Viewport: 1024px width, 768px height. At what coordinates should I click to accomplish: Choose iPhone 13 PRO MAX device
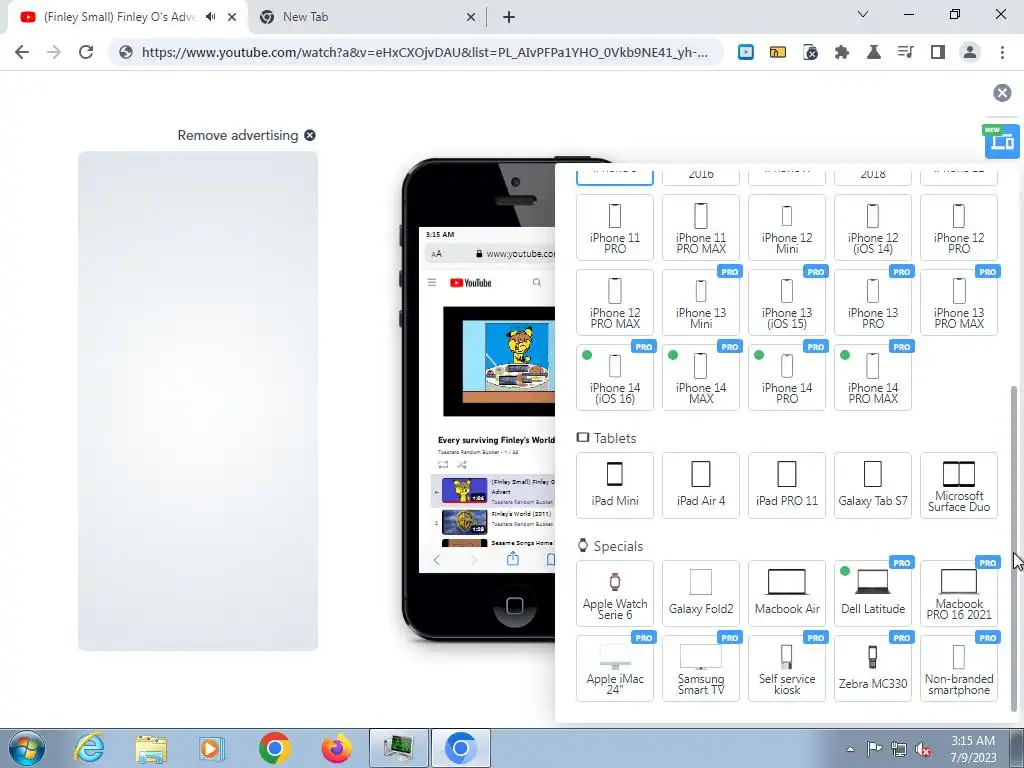[959, 302]
